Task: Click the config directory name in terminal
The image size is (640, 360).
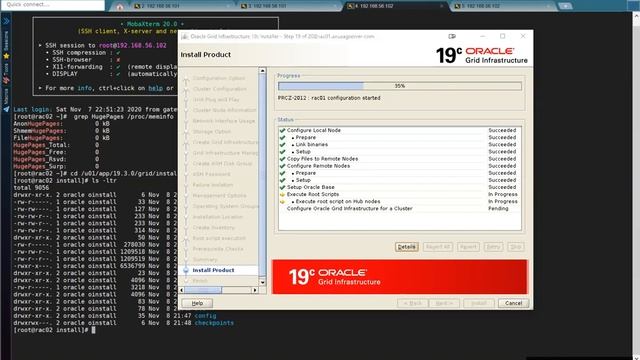Action: pyautogui.click(x=205, y=316)
